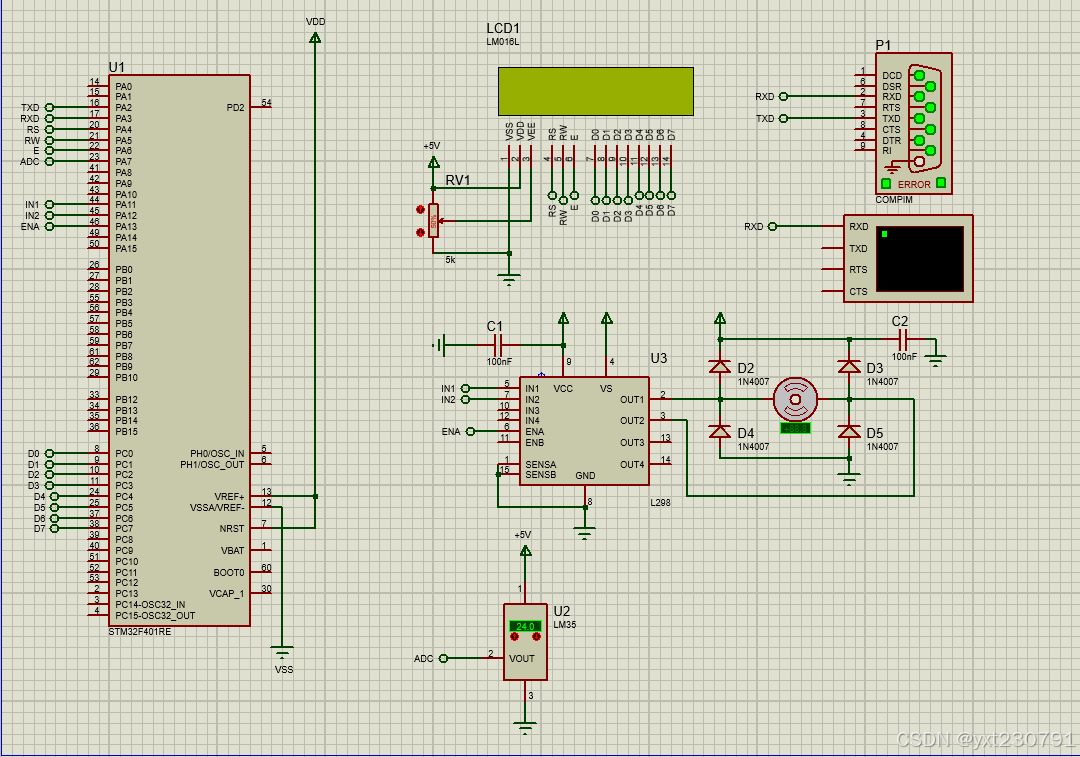Select the VSS ground symbol below U1
Screen dimensions: 1080x757
pos(282,652)
